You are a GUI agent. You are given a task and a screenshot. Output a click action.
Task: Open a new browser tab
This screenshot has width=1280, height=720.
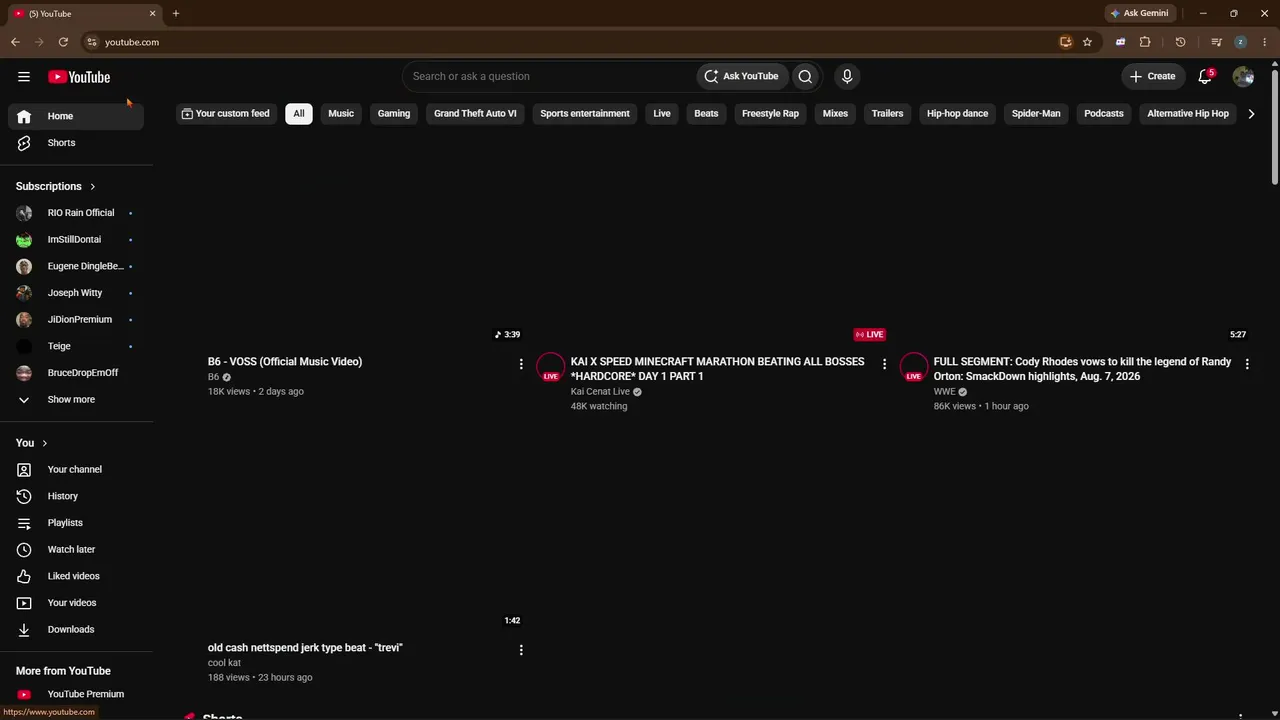pyautogui.click(x=176, y=13)
